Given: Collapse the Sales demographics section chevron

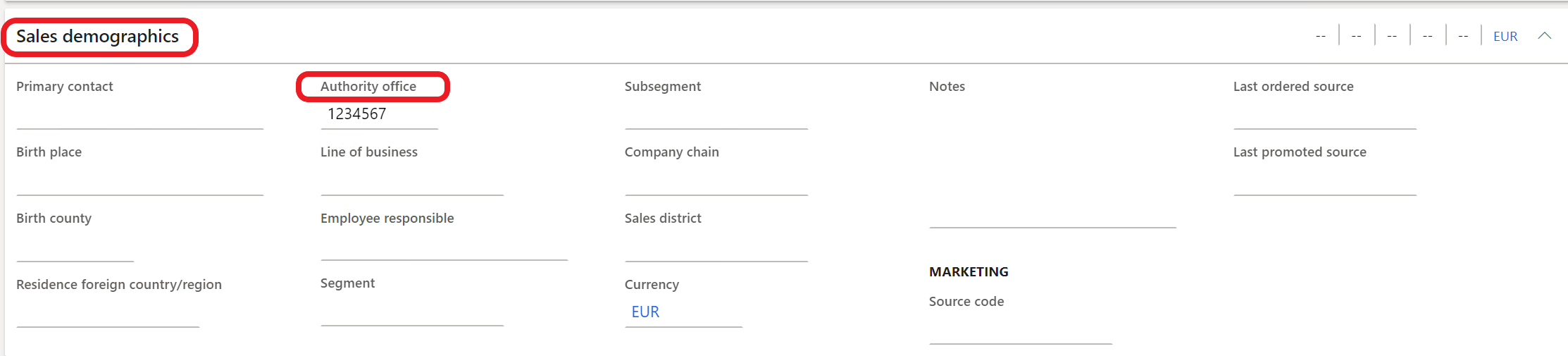Looking at the screenshot, I should click(x=1544, y=36).
